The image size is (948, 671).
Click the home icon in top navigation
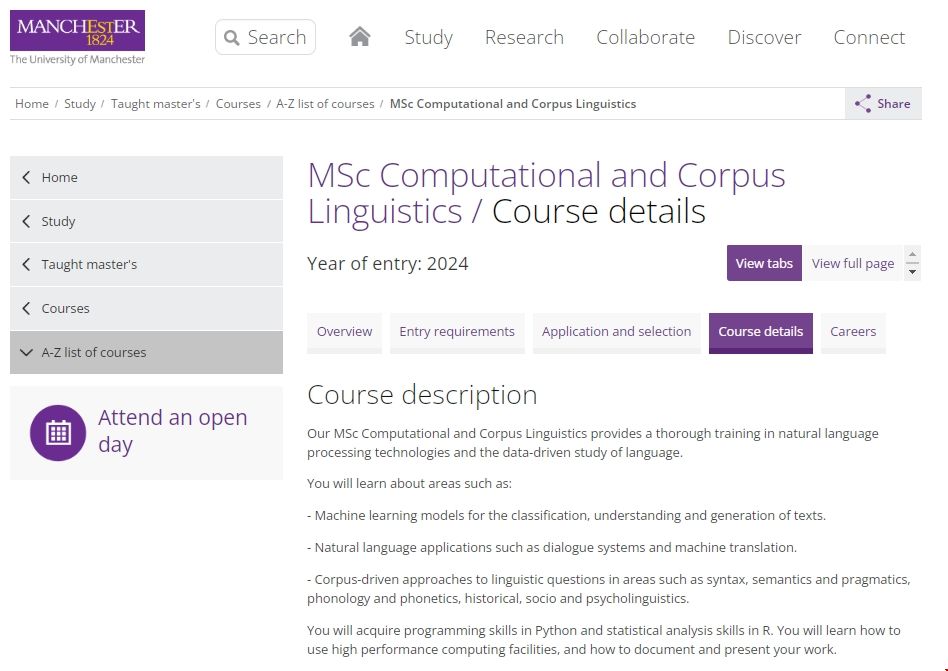[x=360, y=37]
